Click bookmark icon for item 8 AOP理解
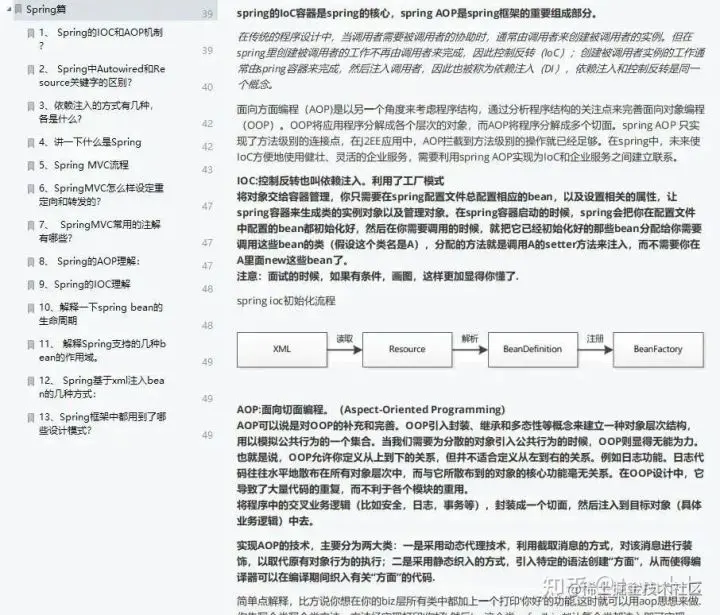 (x=31, y=262)
